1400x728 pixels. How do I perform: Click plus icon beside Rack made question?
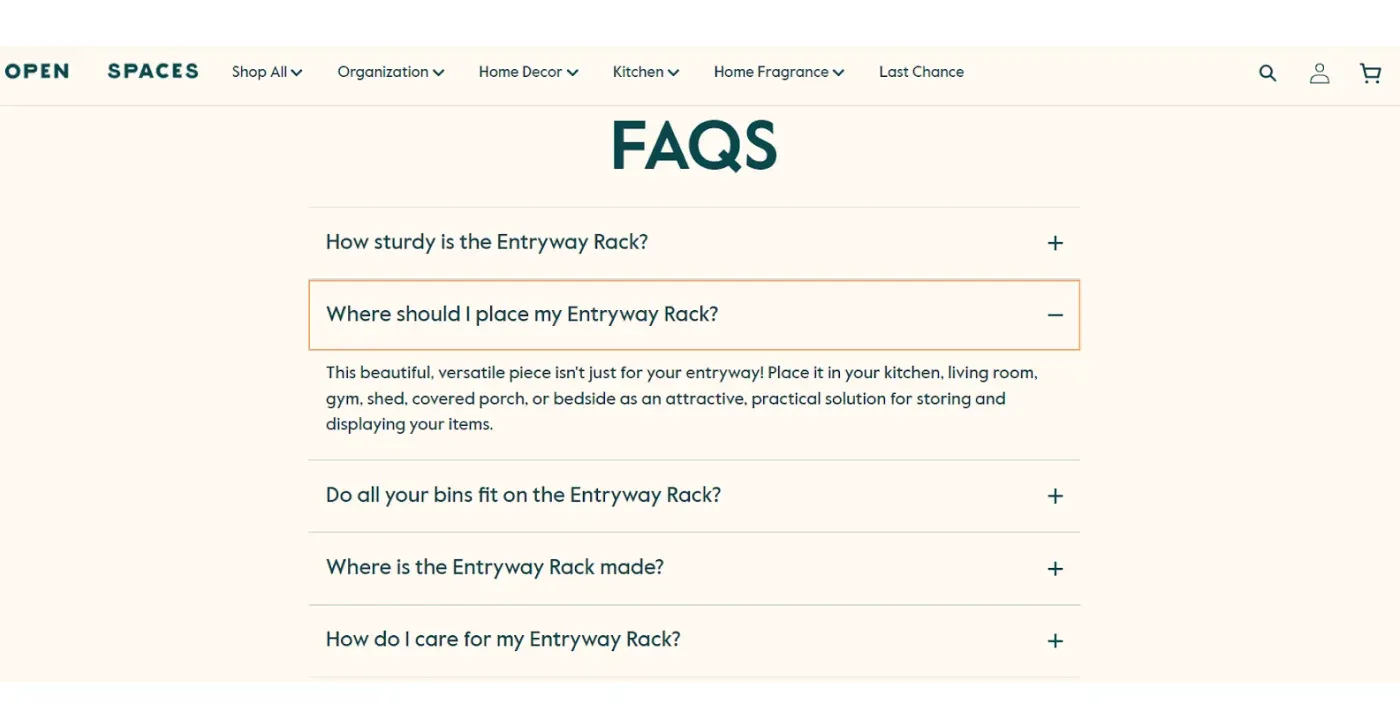1055,569
